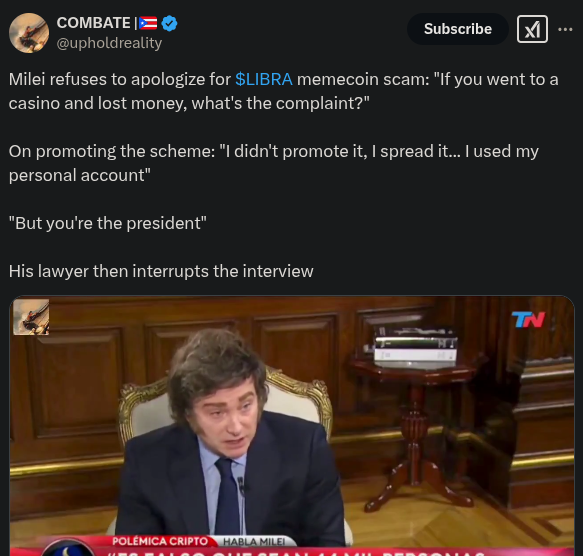
Task: Click the HABLA MILEI banner label
Action: (254, 541)
